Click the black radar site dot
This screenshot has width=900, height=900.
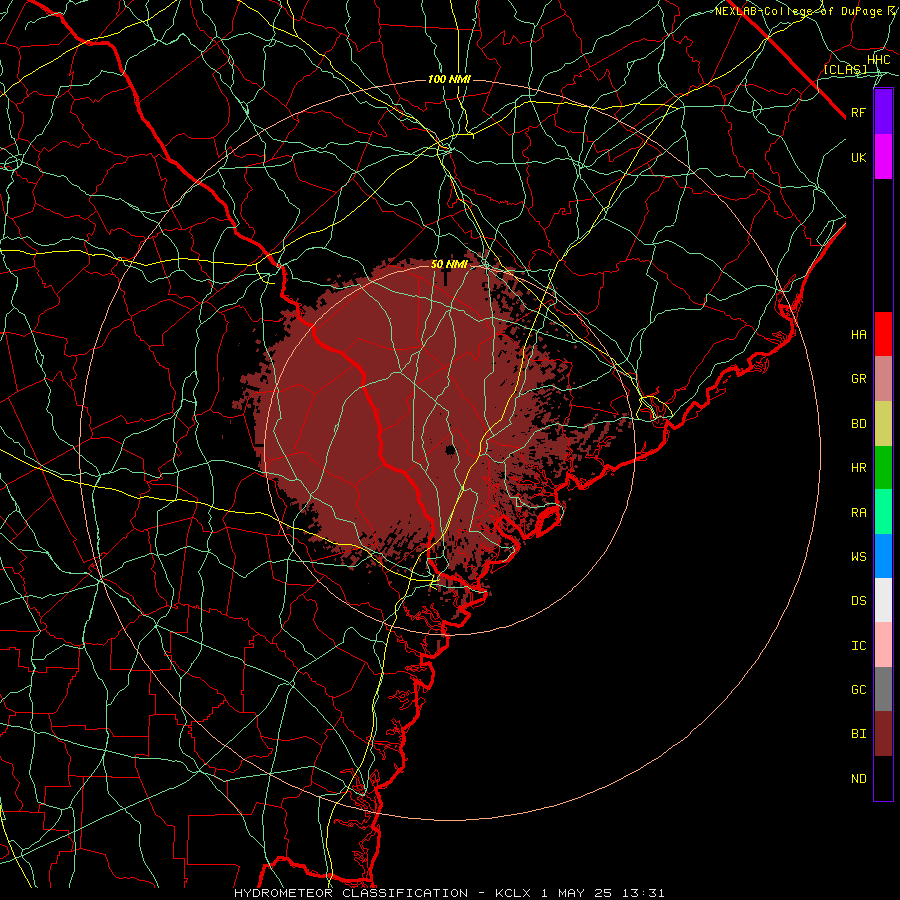(x=451, y=451)
